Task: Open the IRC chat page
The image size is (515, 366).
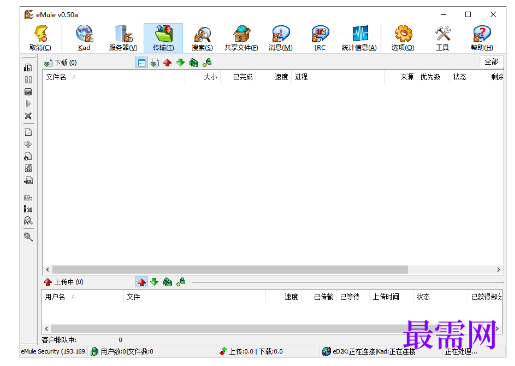Action: coord(320,38)
